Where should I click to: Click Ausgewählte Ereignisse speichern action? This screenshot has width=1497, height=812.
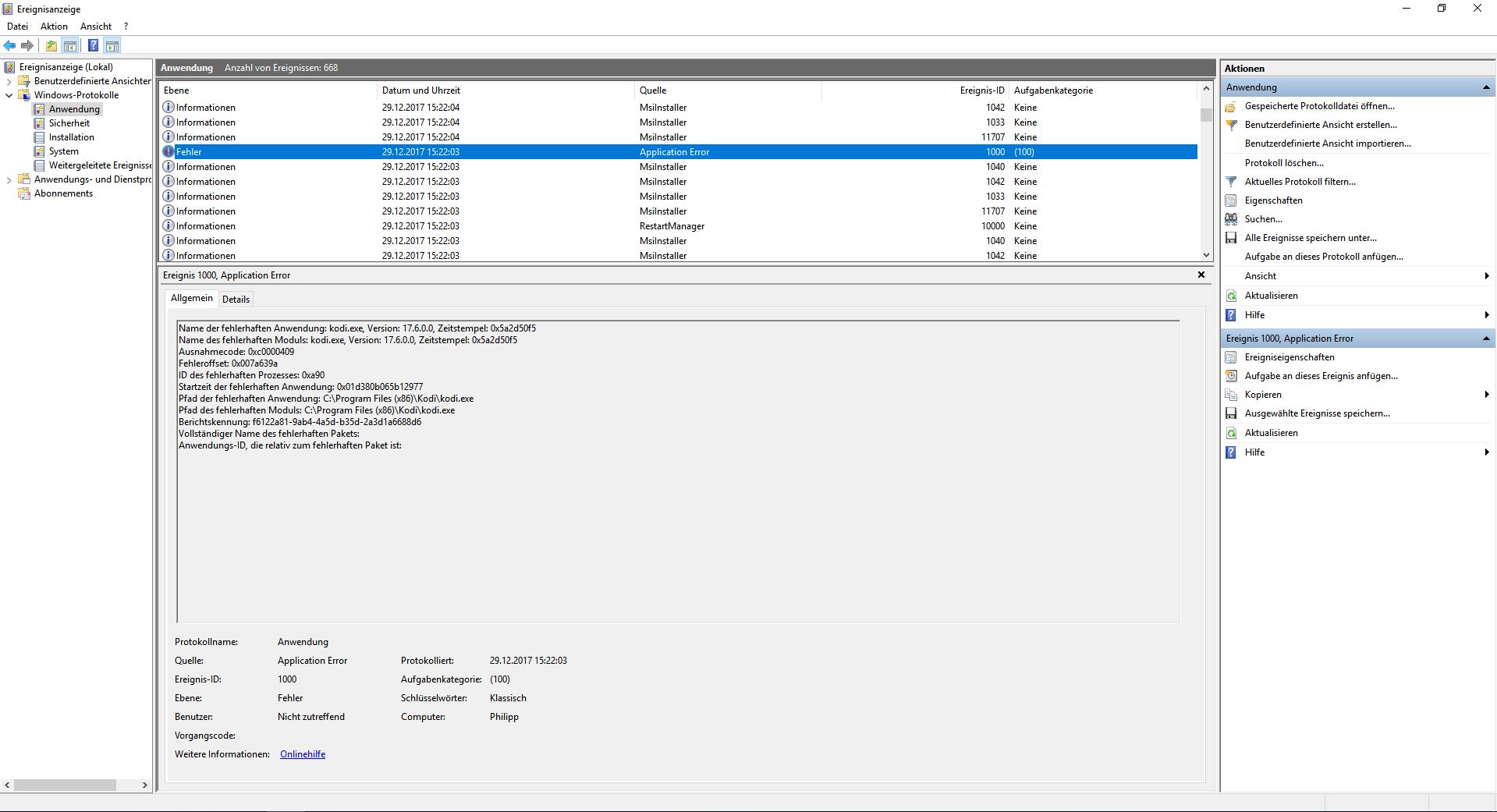(x=1318, y=413)
